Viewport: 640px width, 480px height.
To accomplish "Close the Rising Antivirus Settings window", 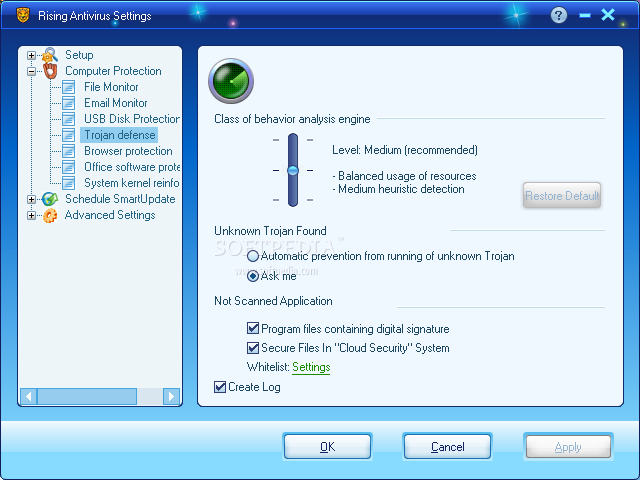I will [x=608, y=15].
